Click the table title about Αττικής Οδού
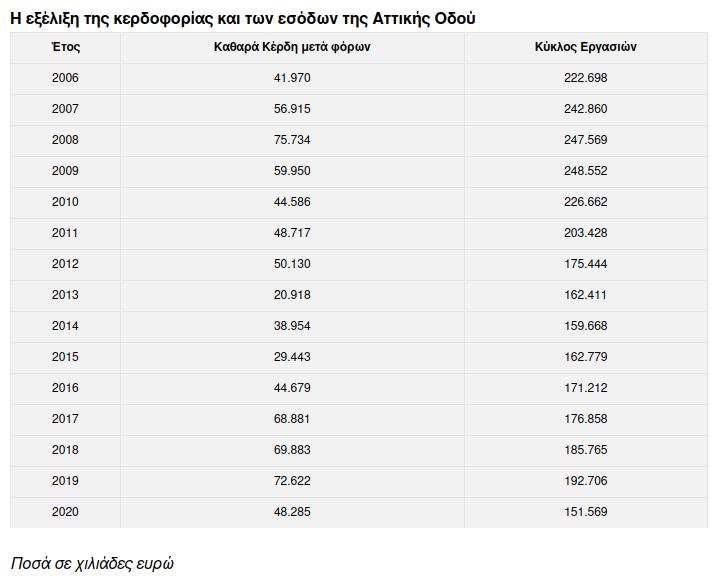The width and height of the screenshot is (714, 576). 243,19
